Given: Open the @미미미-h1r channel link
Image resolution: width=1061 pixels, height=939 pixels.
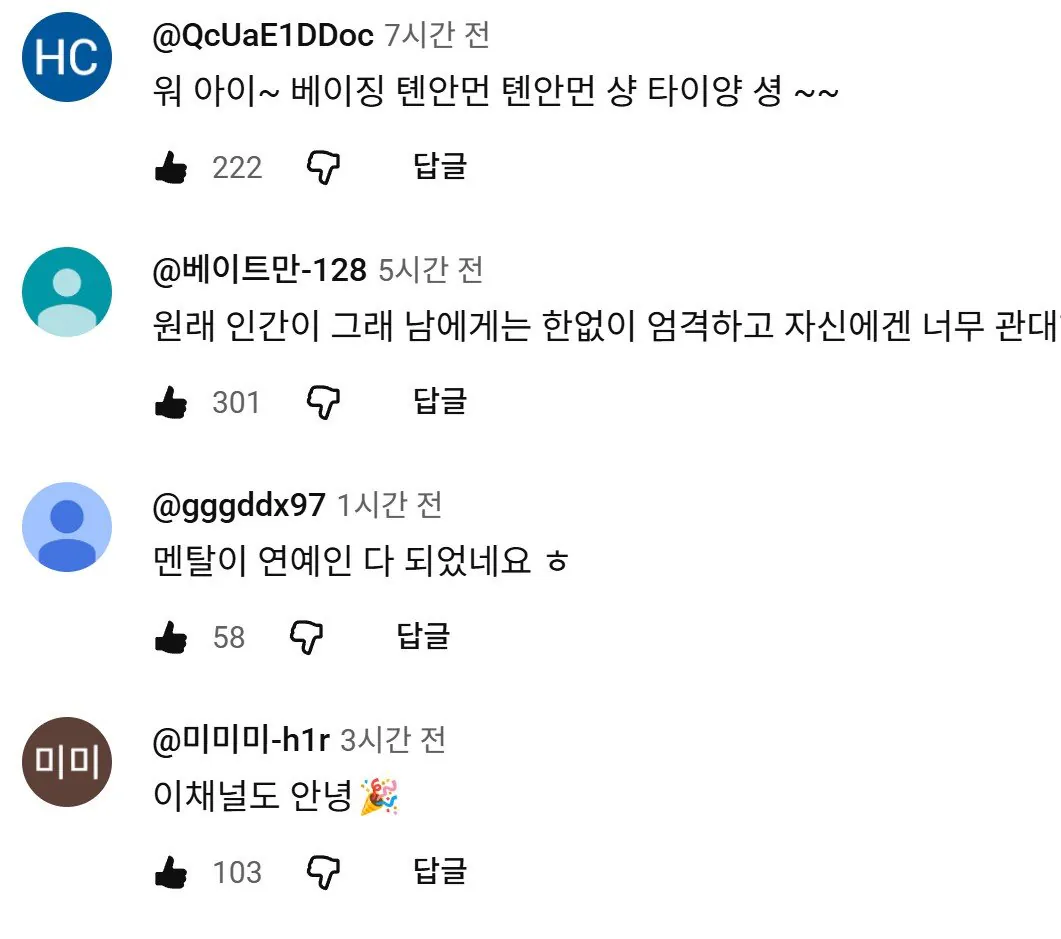Looking at the screenshot, I should pos(241,740).
